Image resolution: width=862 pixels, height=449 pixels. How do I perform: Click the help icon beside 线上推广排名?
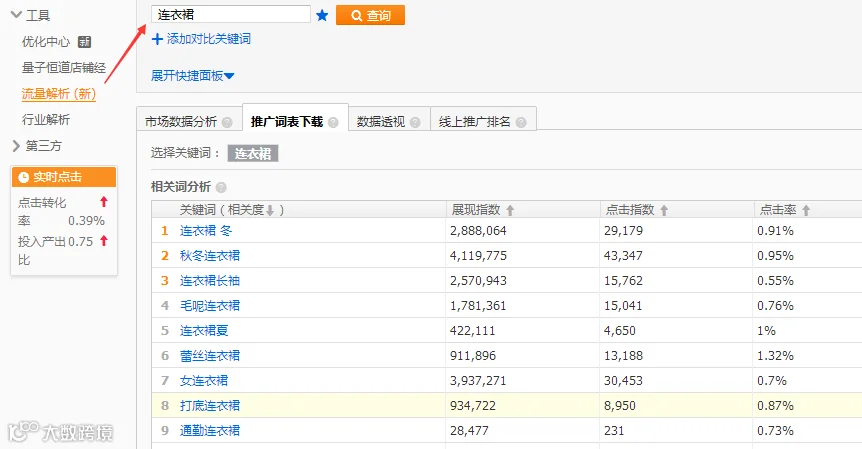521,122
